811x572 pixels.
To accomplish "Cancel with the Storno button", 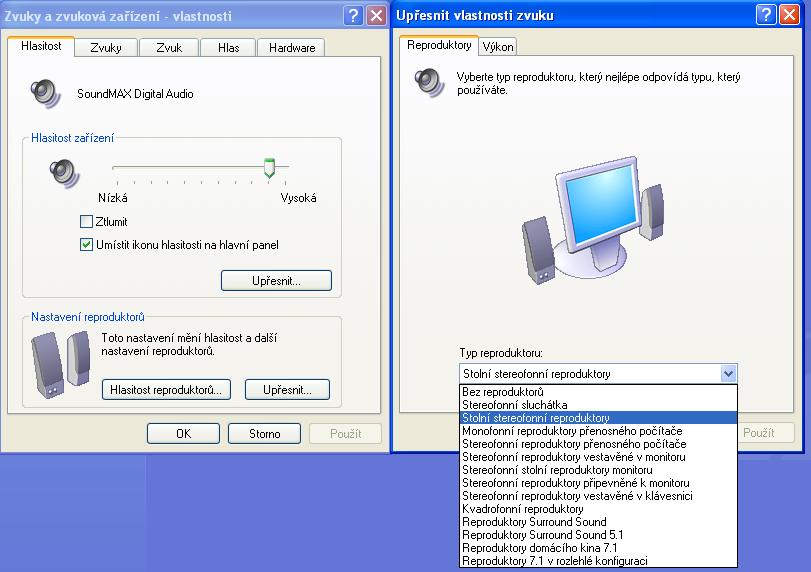I will 264,433.
